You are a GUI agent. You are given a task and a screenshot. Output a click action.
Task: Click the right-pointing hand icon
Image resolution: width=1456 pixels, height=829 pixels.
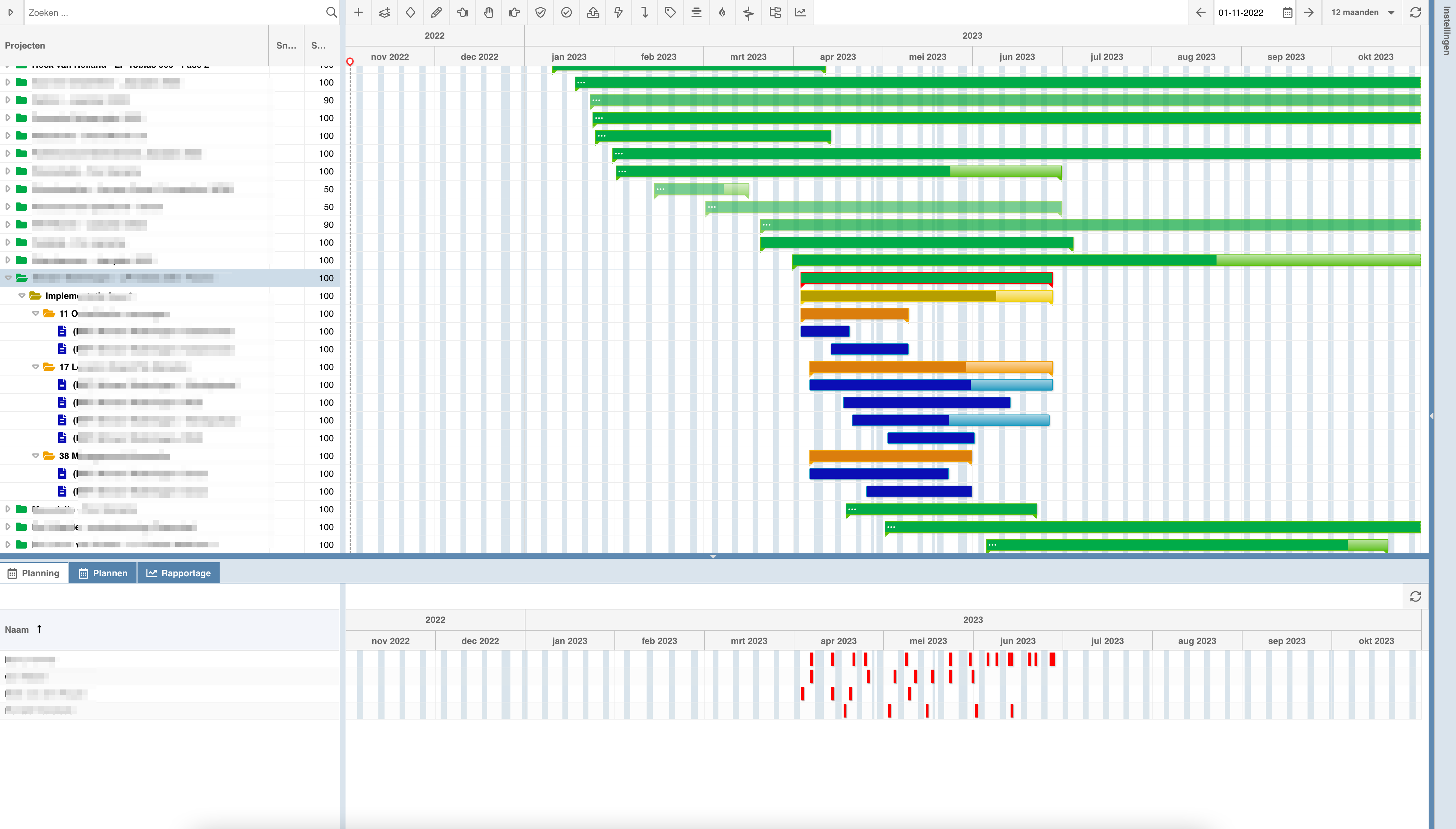(514, 13)
